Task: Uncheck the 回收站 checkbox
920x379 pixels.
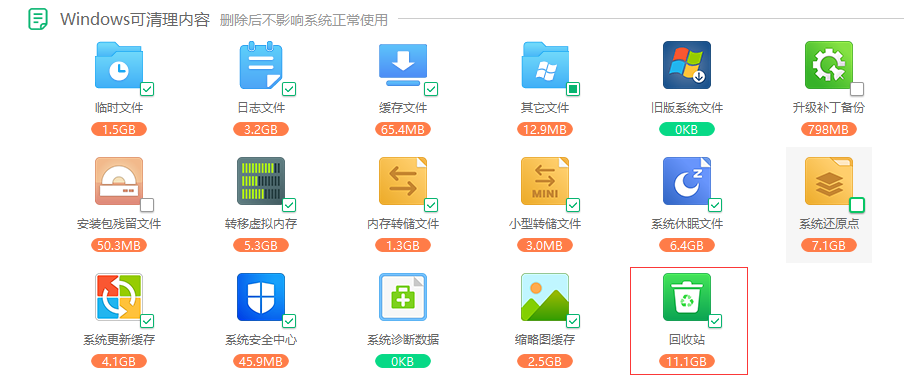Action: click(715, 321)
